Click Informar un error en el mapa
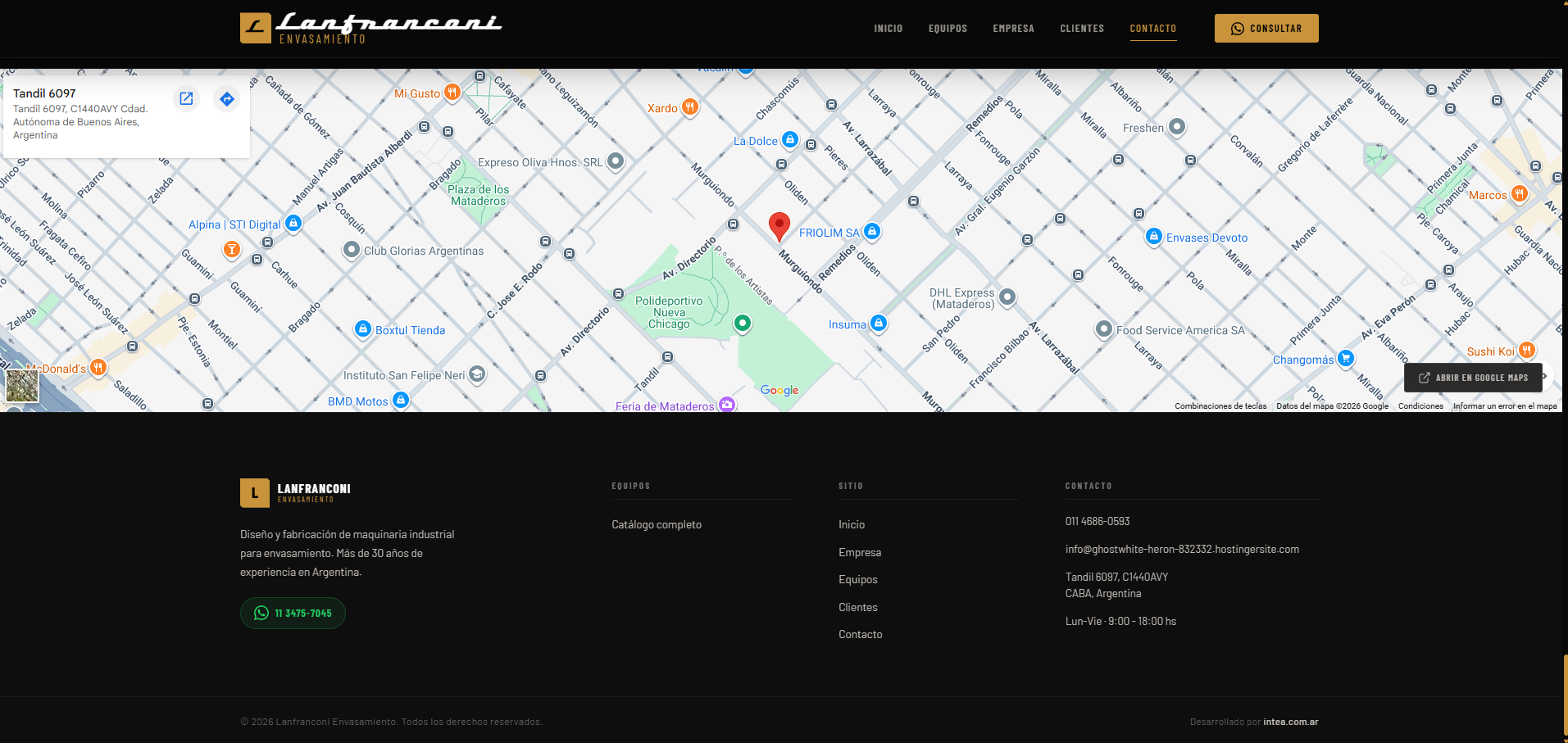This screenshot has width=1568, height=743. pyautogui.click(x=1504, y=405)
